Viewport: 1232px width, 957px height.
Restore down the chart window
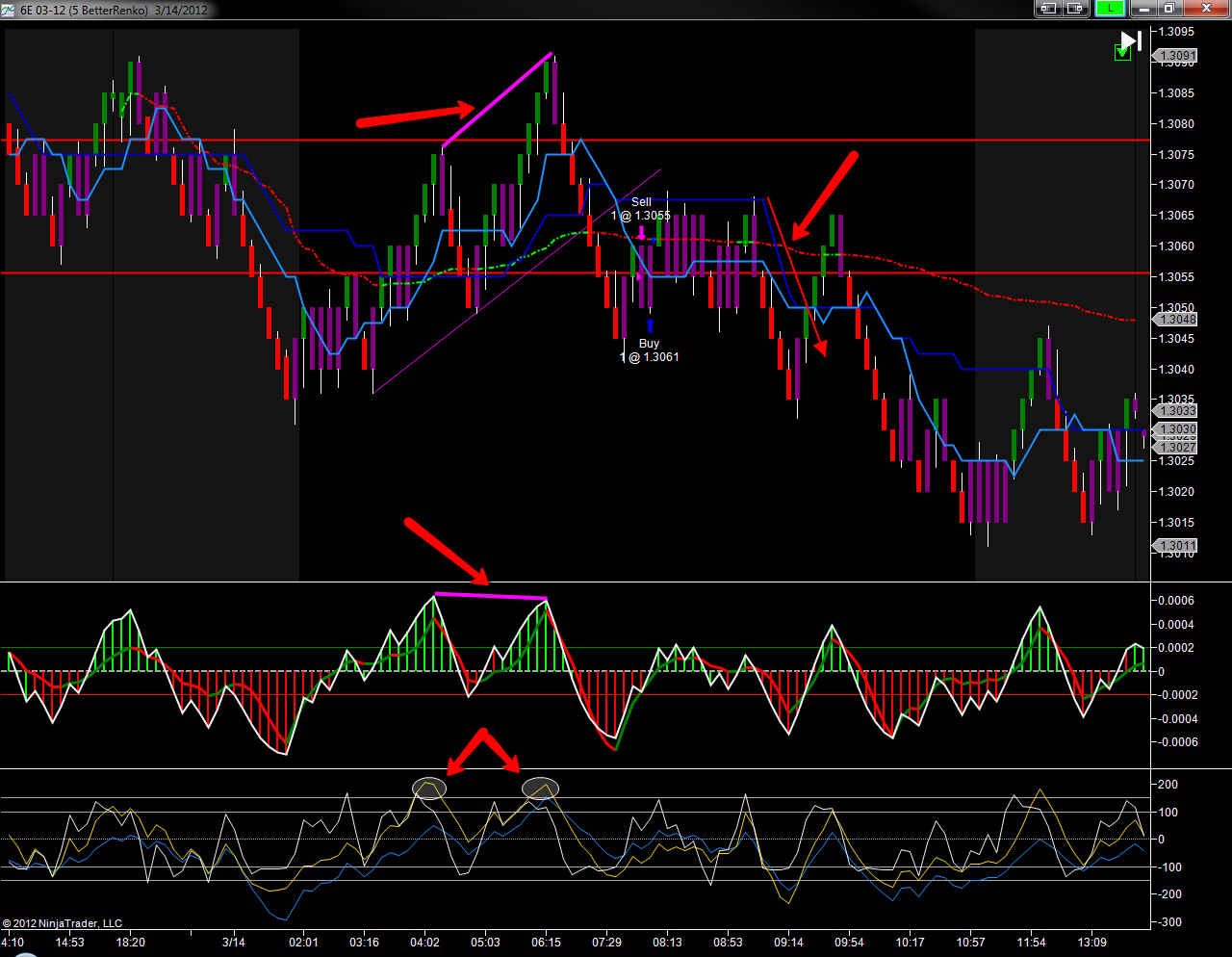click(1169, 9)
